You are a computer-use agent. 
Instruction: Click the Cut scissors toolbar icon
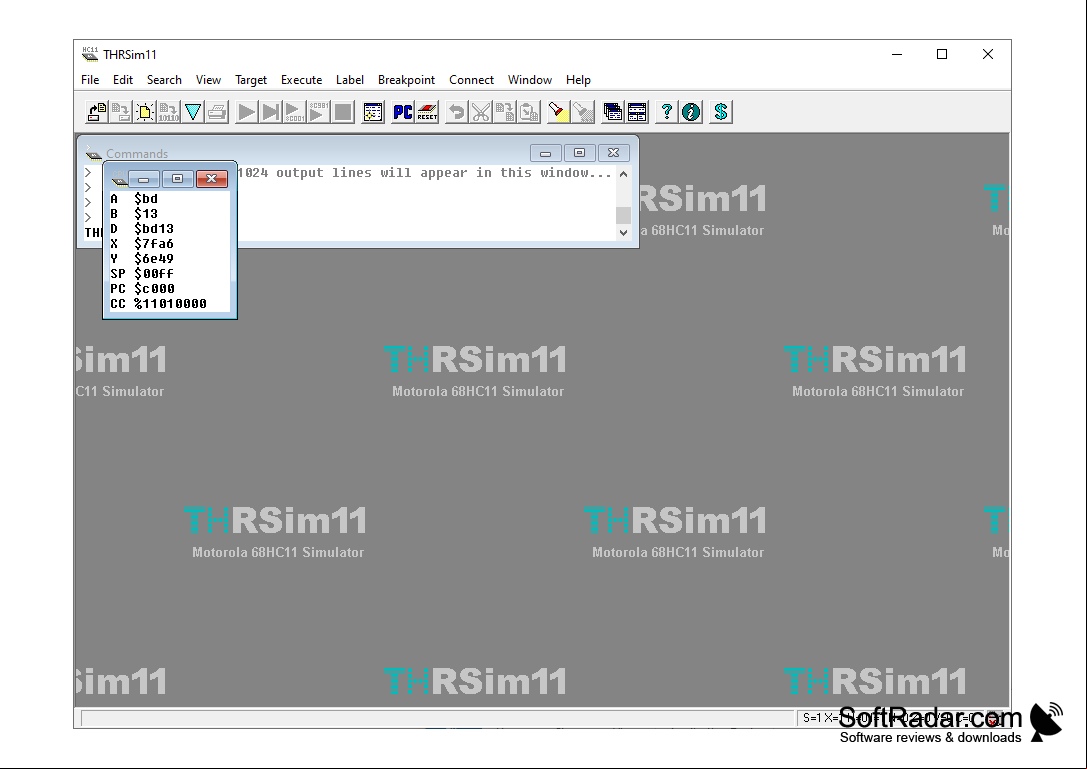(480, 112)
